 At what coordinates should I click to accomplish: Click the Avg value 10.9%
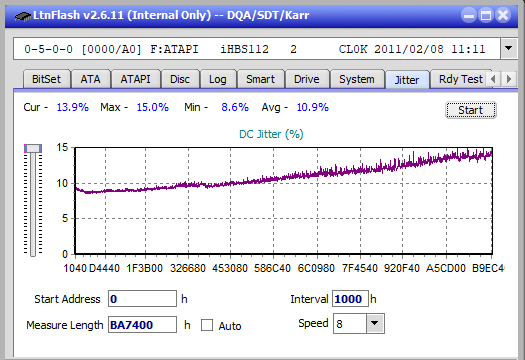point(313,107)
